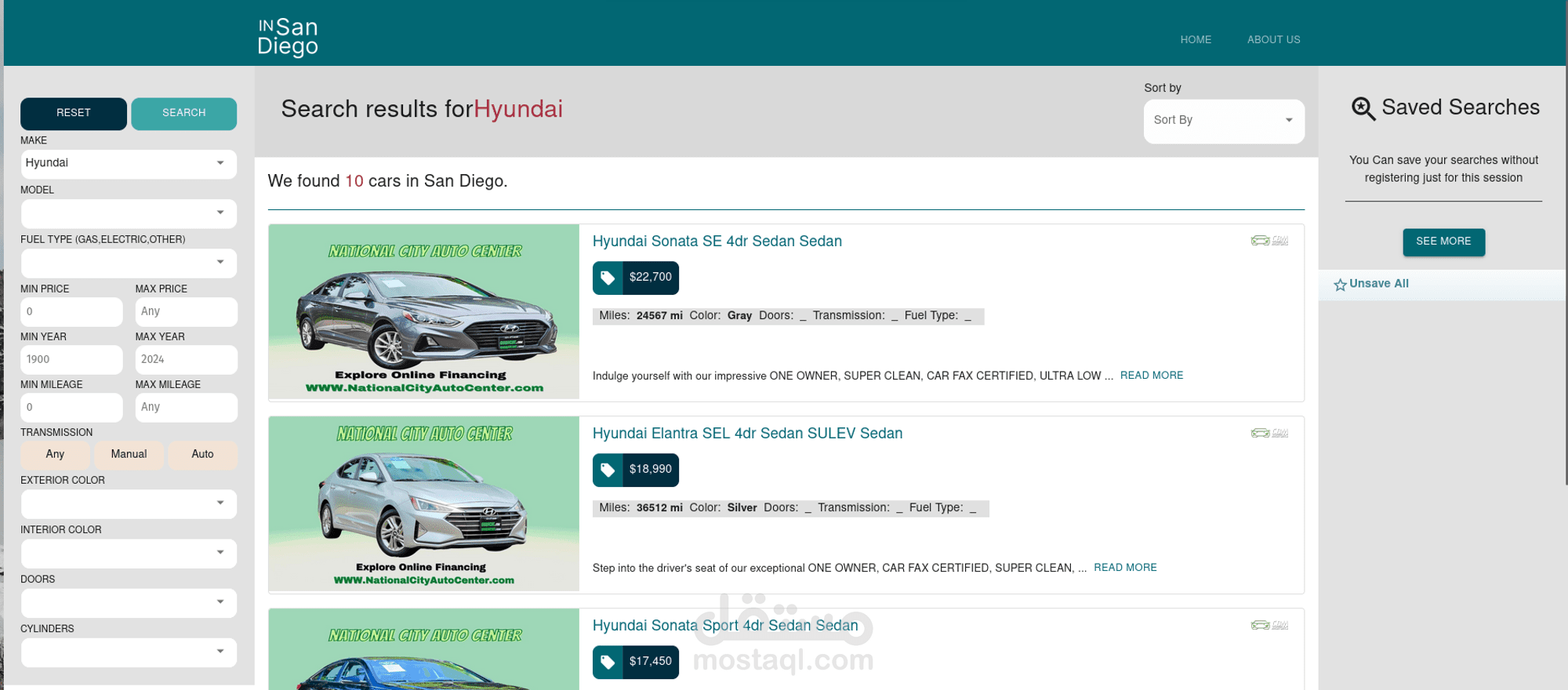Click the $17,450 price label

tap(651, 662)
